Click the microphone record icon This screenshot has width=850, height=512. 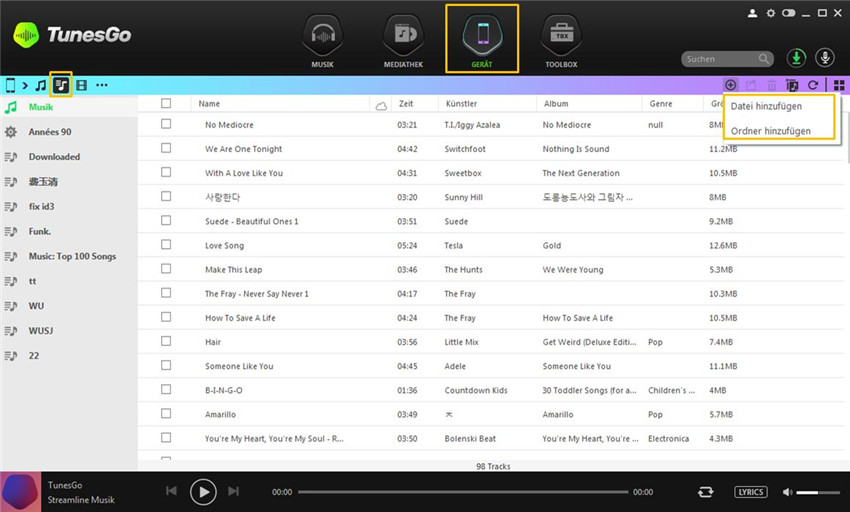[825, 58]
